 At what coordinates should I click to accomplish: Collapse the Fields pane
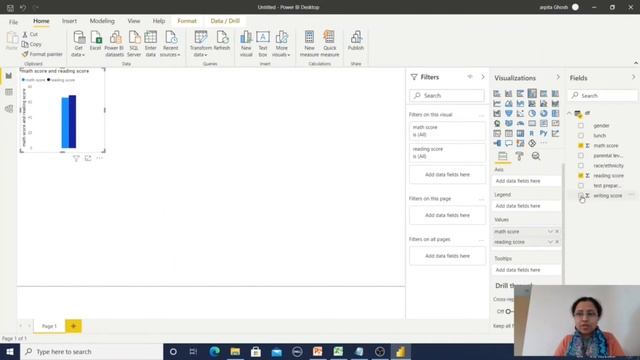[633, 77]
